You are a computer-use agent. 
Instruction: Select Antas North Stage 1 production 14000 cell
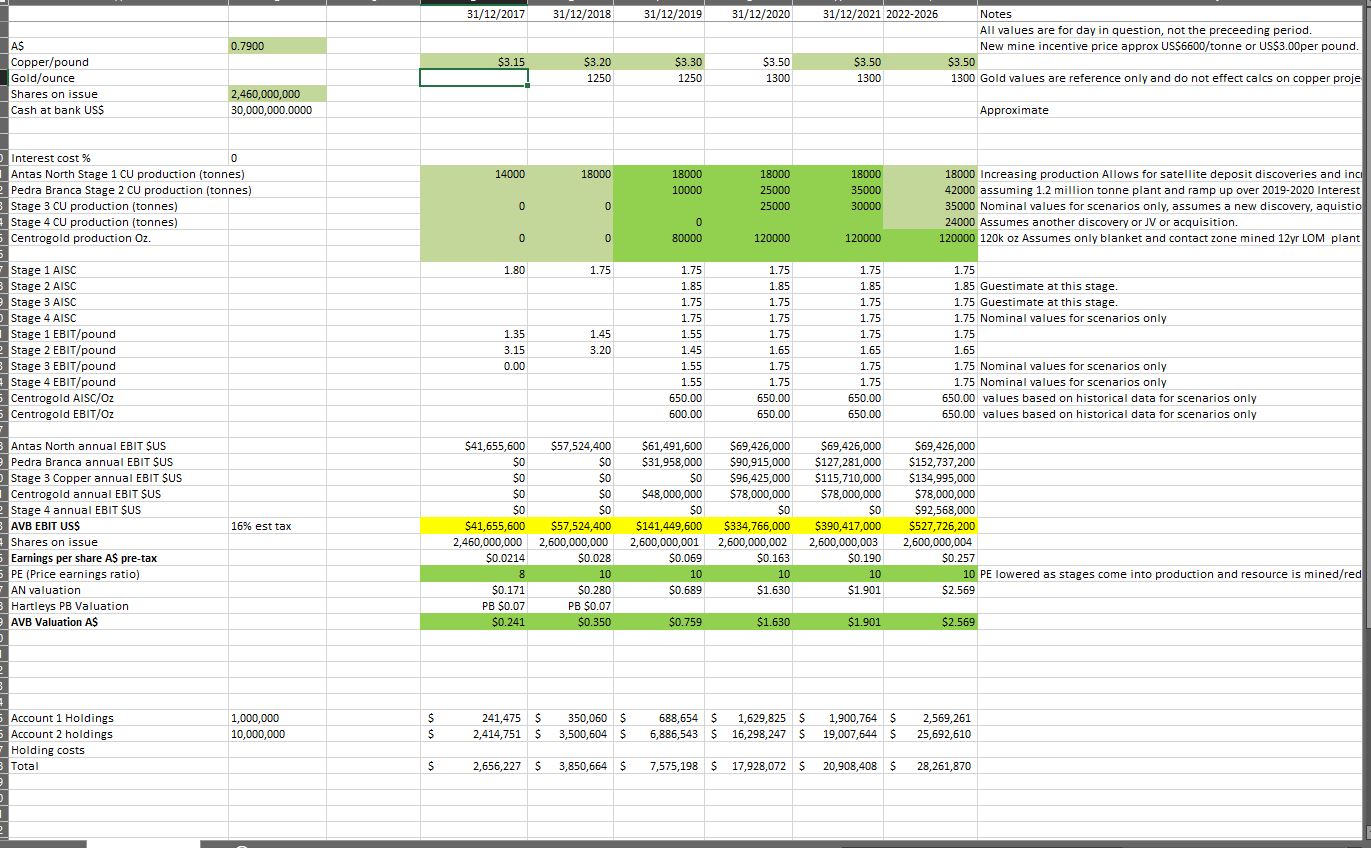pos(474,174)
